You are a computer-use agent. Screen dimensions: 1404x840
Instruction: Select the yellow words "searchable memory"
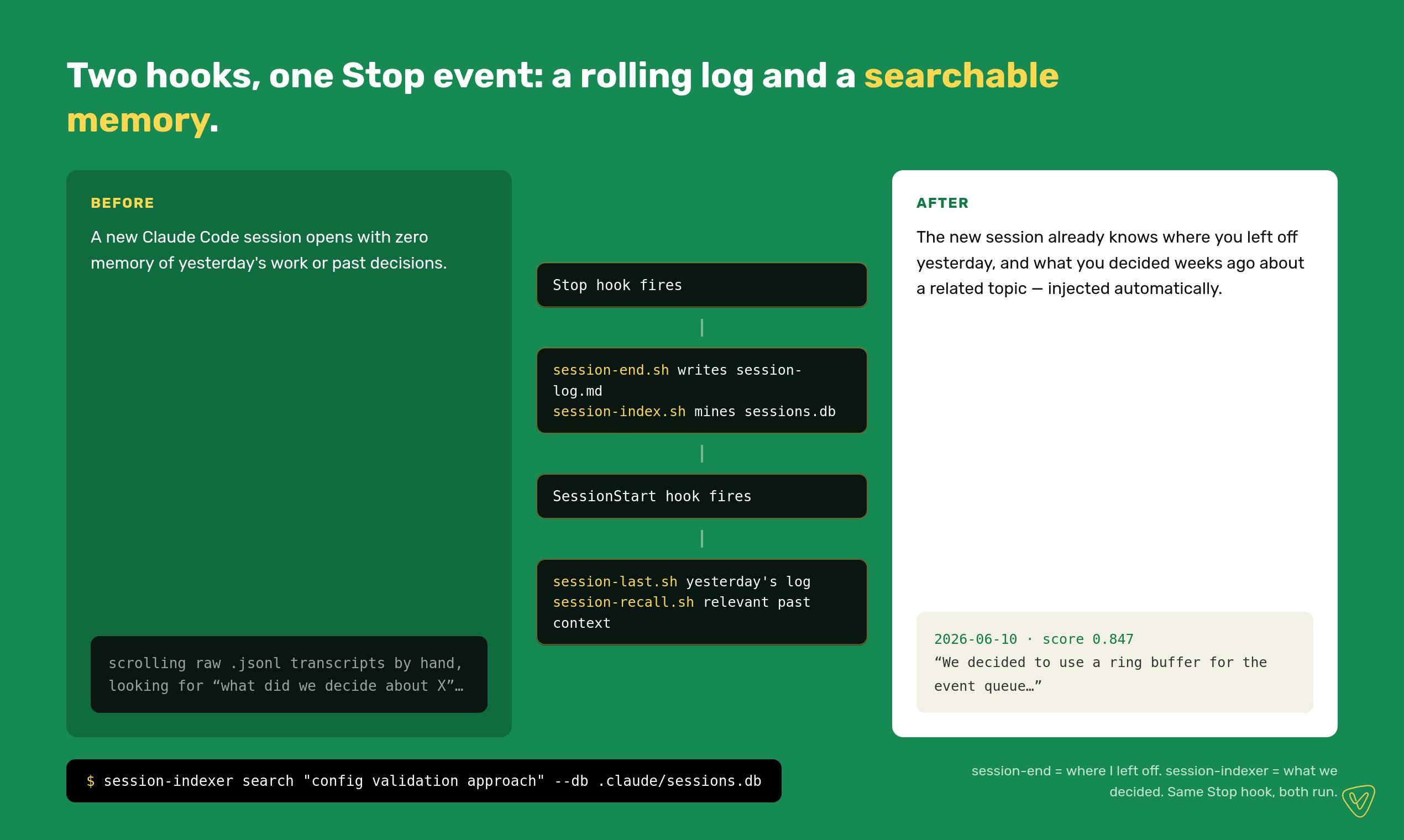click(563, 98)
